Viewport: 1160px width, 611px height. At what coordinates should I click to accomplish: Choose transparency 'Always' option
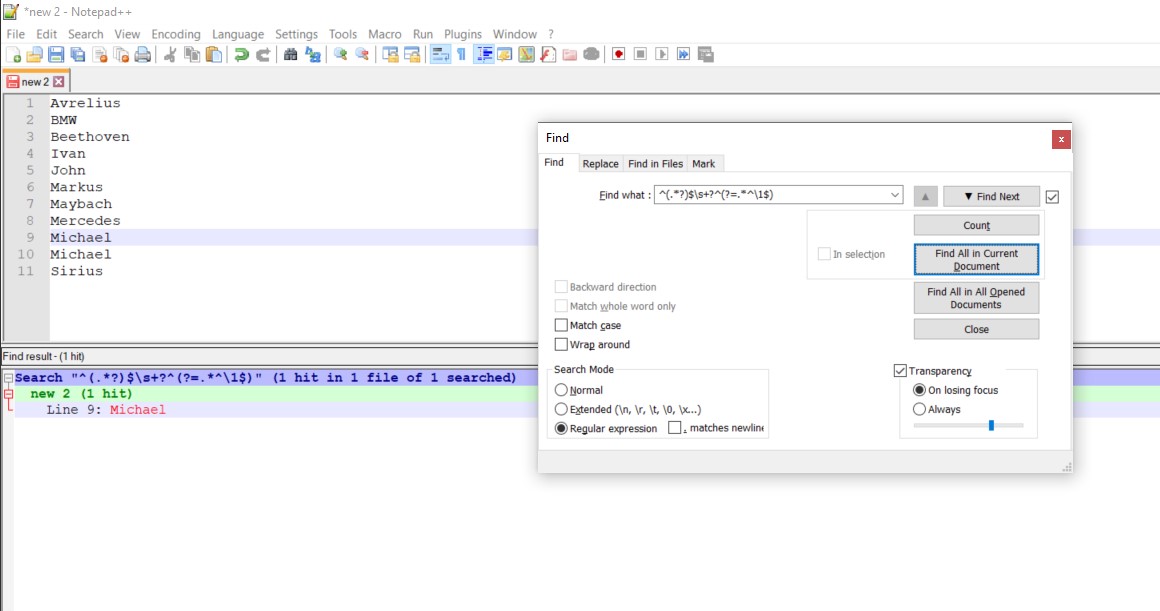point(919,409)
